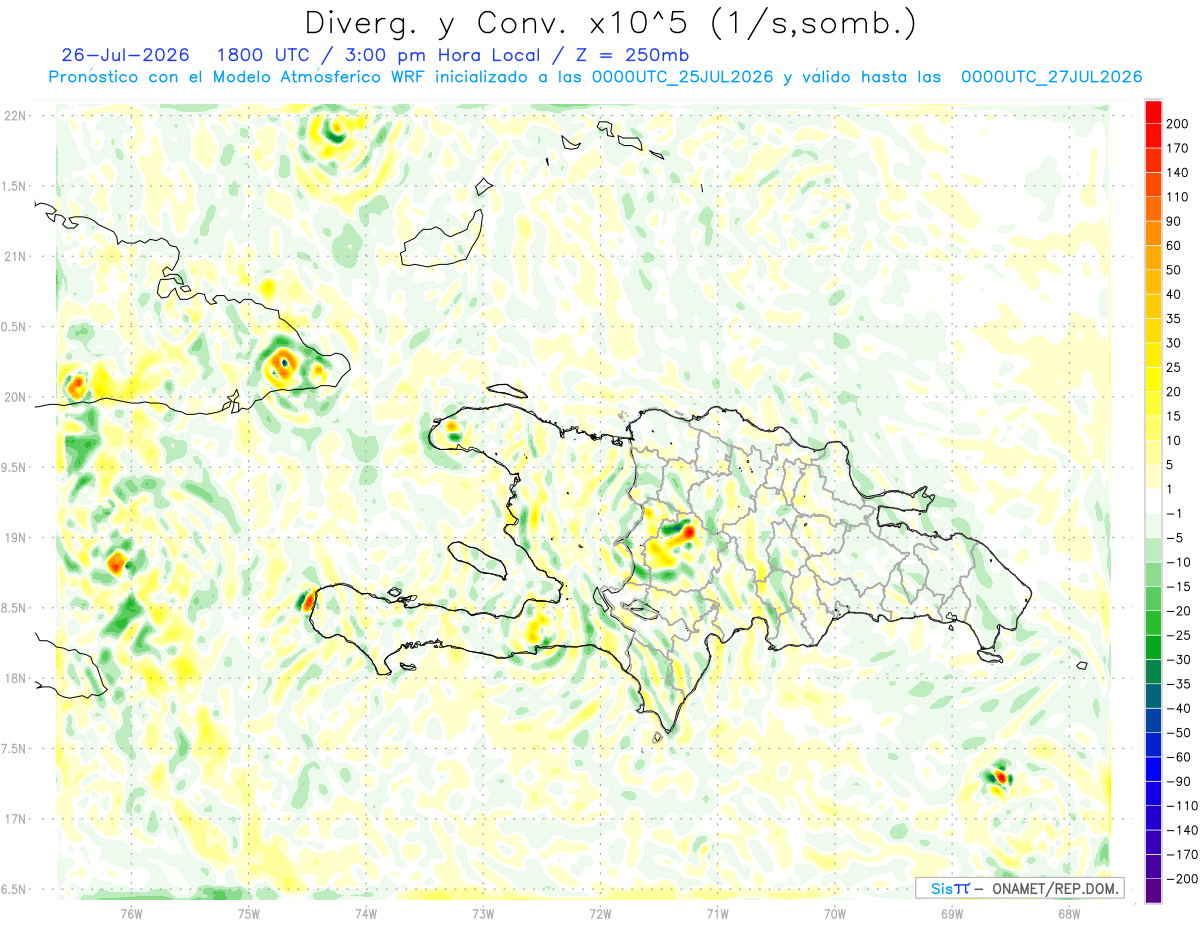This screenshot has width=1200, height=927.
Task: Click colorbar label '-15'
Action: click(x=1180, y=587)
